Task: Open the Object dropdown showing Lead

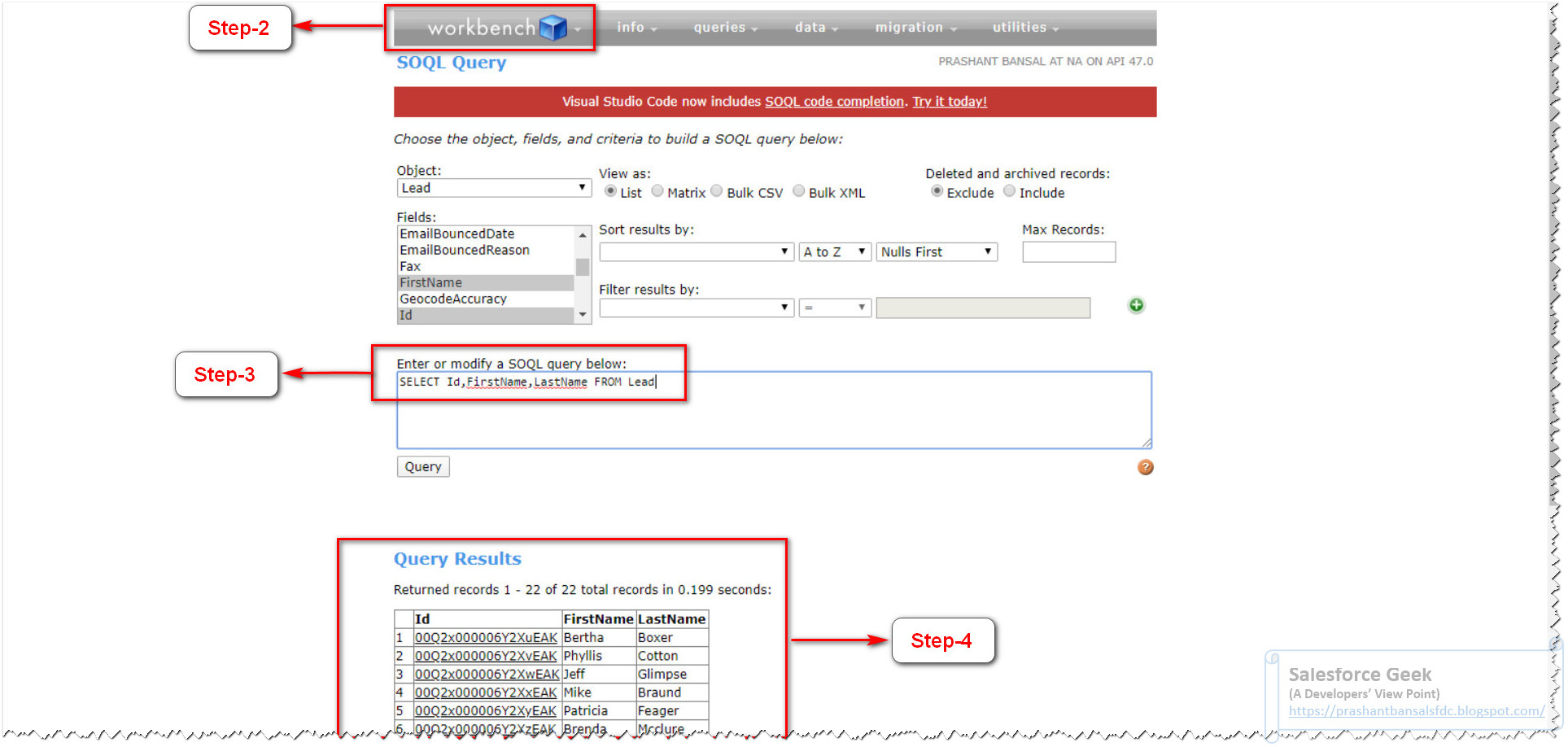Action: pyautogui.click(x=494, y=188)
